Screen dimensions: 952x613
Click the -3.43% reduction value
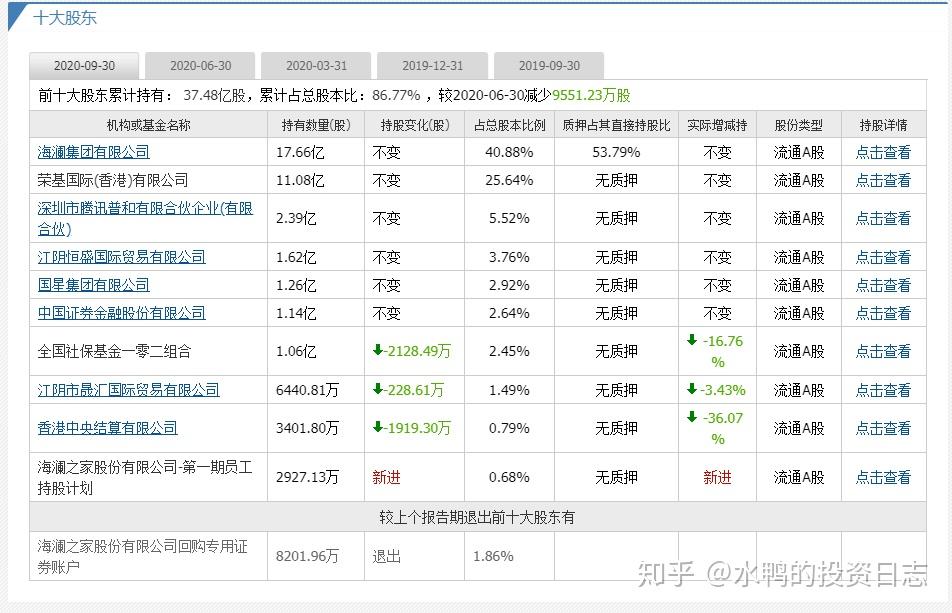(x=716, y=390)
